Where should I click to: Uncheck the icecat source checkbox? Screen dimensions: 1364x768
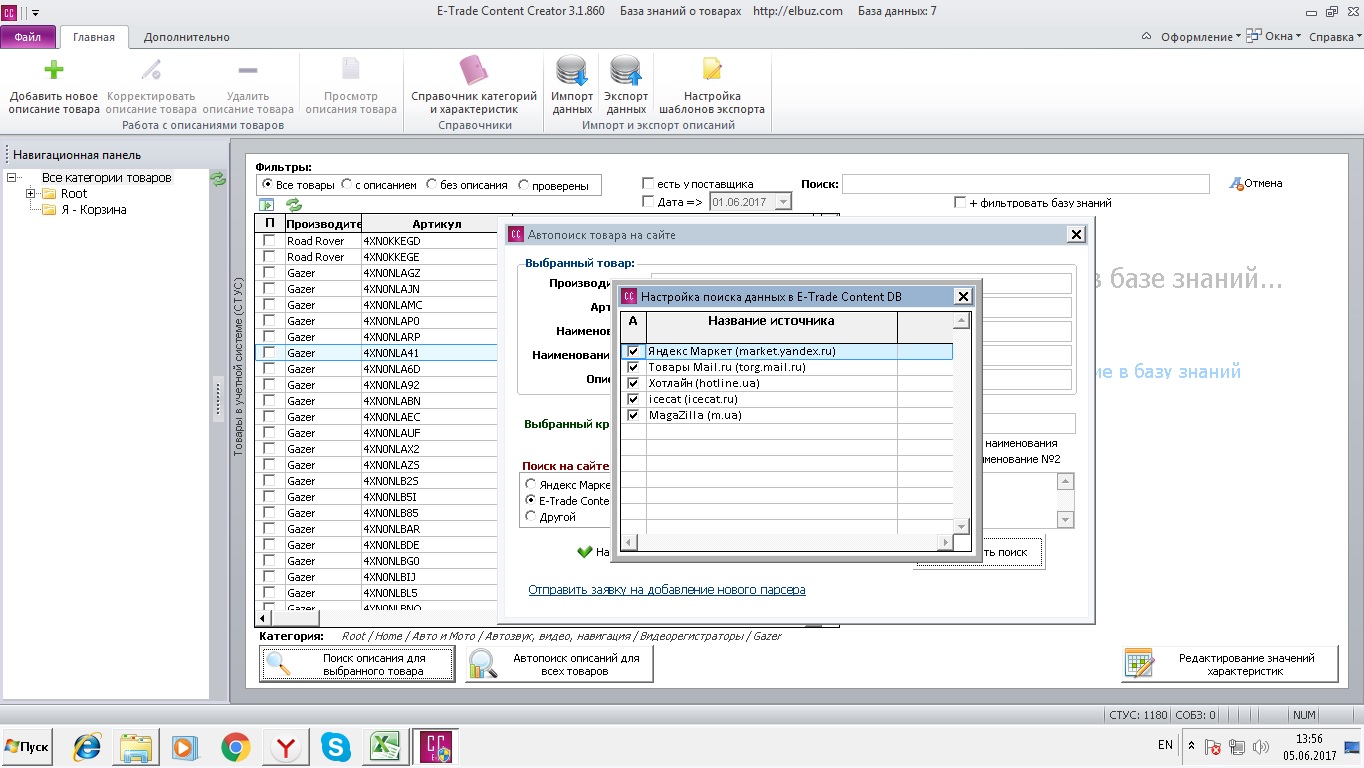point(633,400)
